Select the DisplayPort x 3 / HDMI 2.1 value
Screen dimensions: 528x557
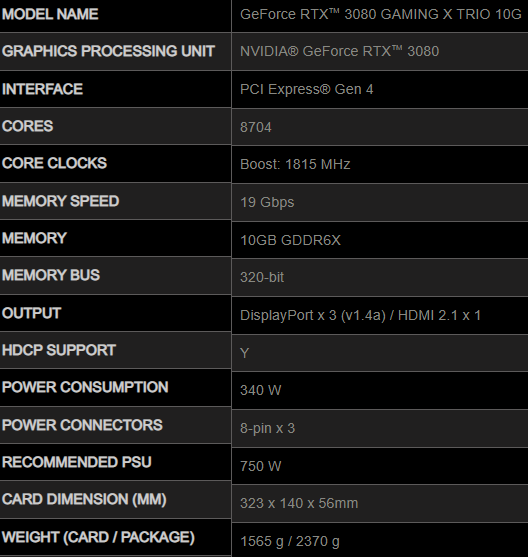coord(360,315)
